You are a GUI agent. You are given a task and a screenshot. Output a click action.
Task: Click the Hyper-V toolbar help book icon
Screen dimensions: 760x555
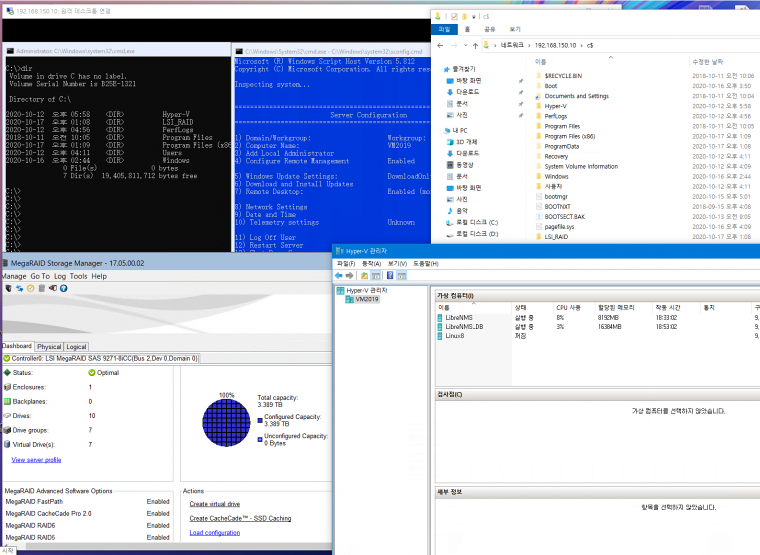coord(390,276)
